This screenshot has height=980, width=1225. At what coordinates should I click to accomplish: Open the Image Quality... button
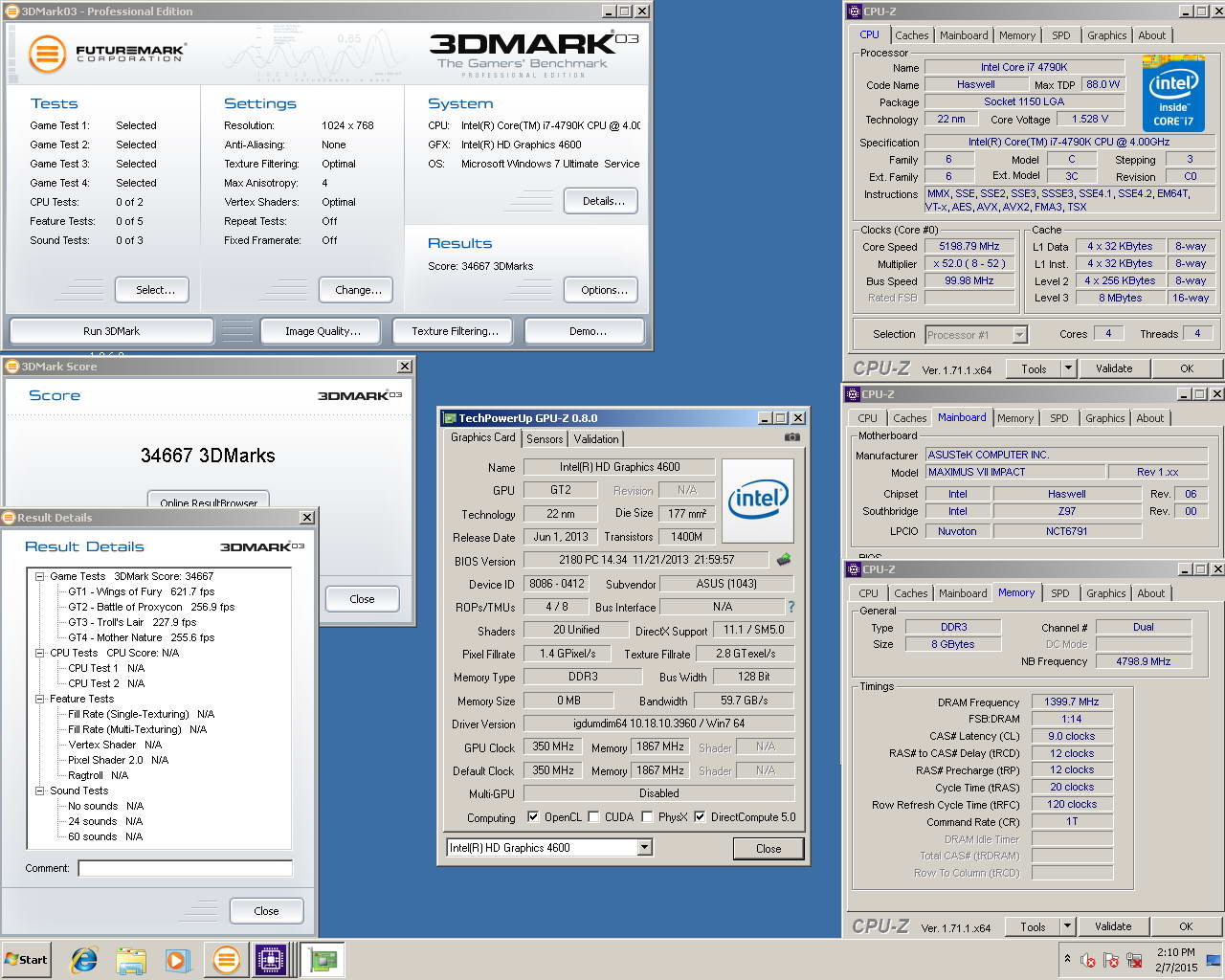pos(323,331)
